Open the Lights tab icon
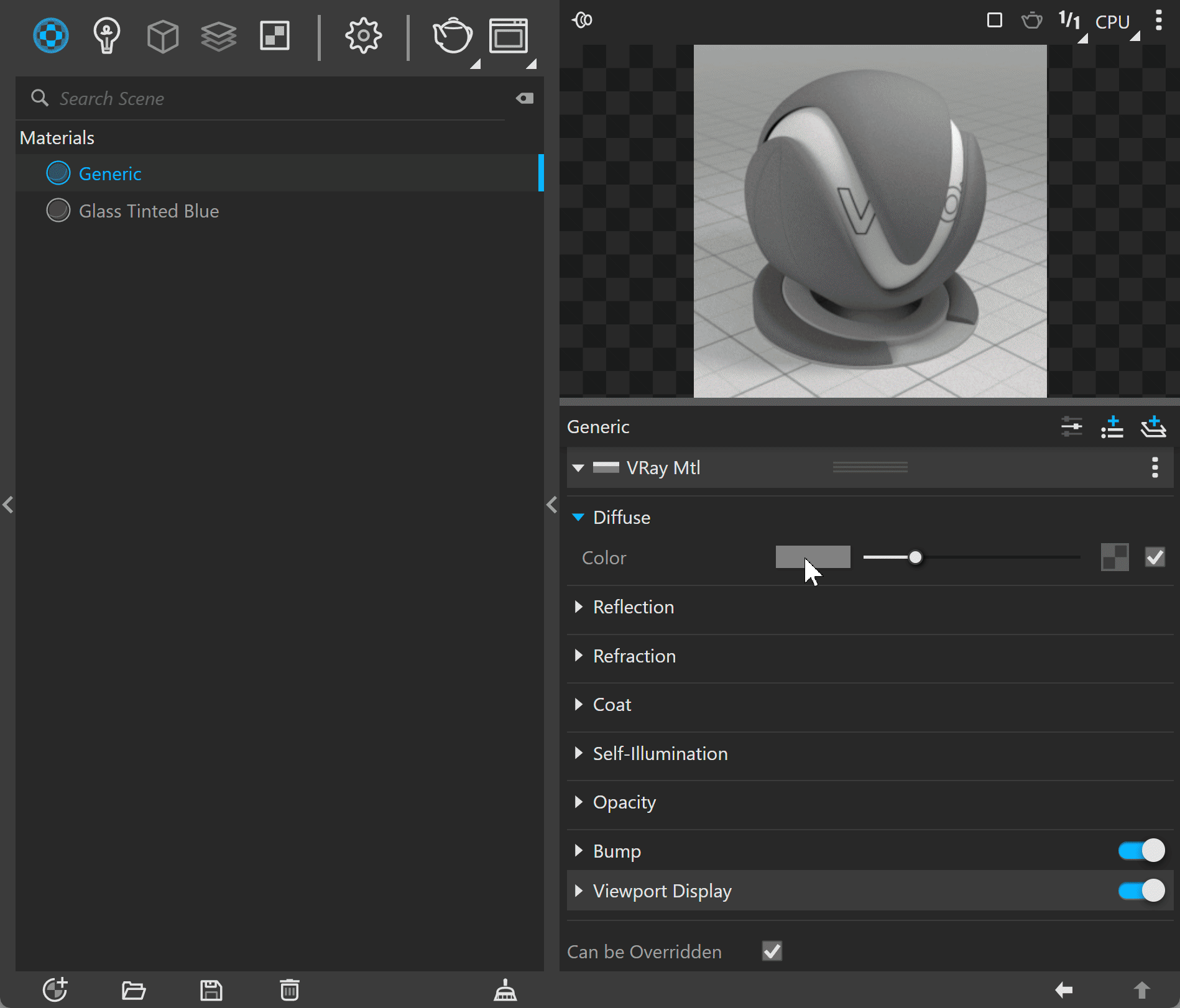Screen dimensions: 1180x1008 [106, 35]
